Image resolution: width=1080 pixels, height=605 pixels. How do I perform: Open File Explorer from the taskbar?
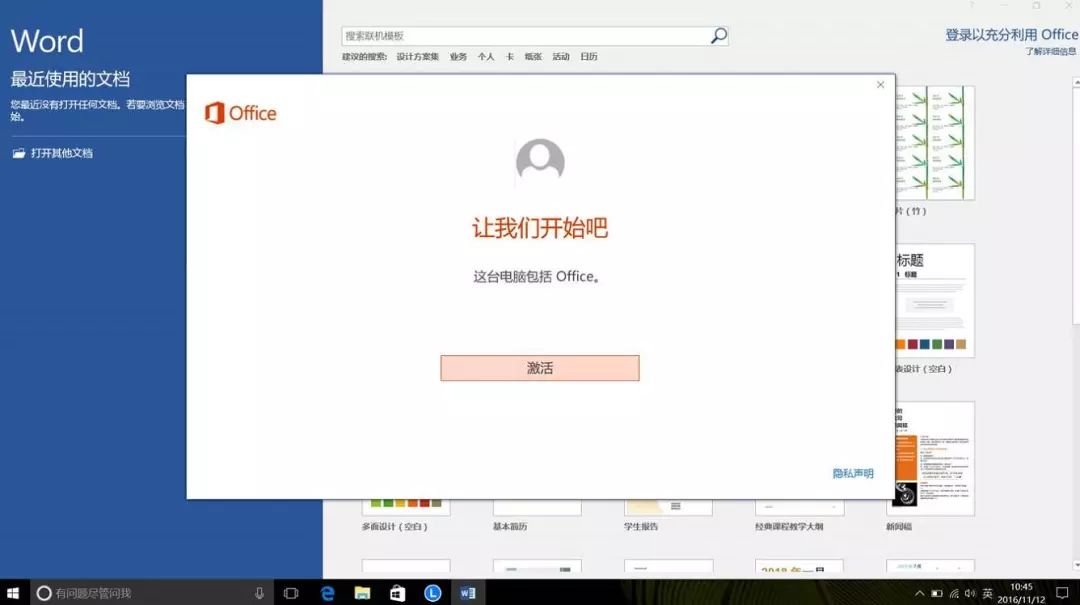coord(362,593)
